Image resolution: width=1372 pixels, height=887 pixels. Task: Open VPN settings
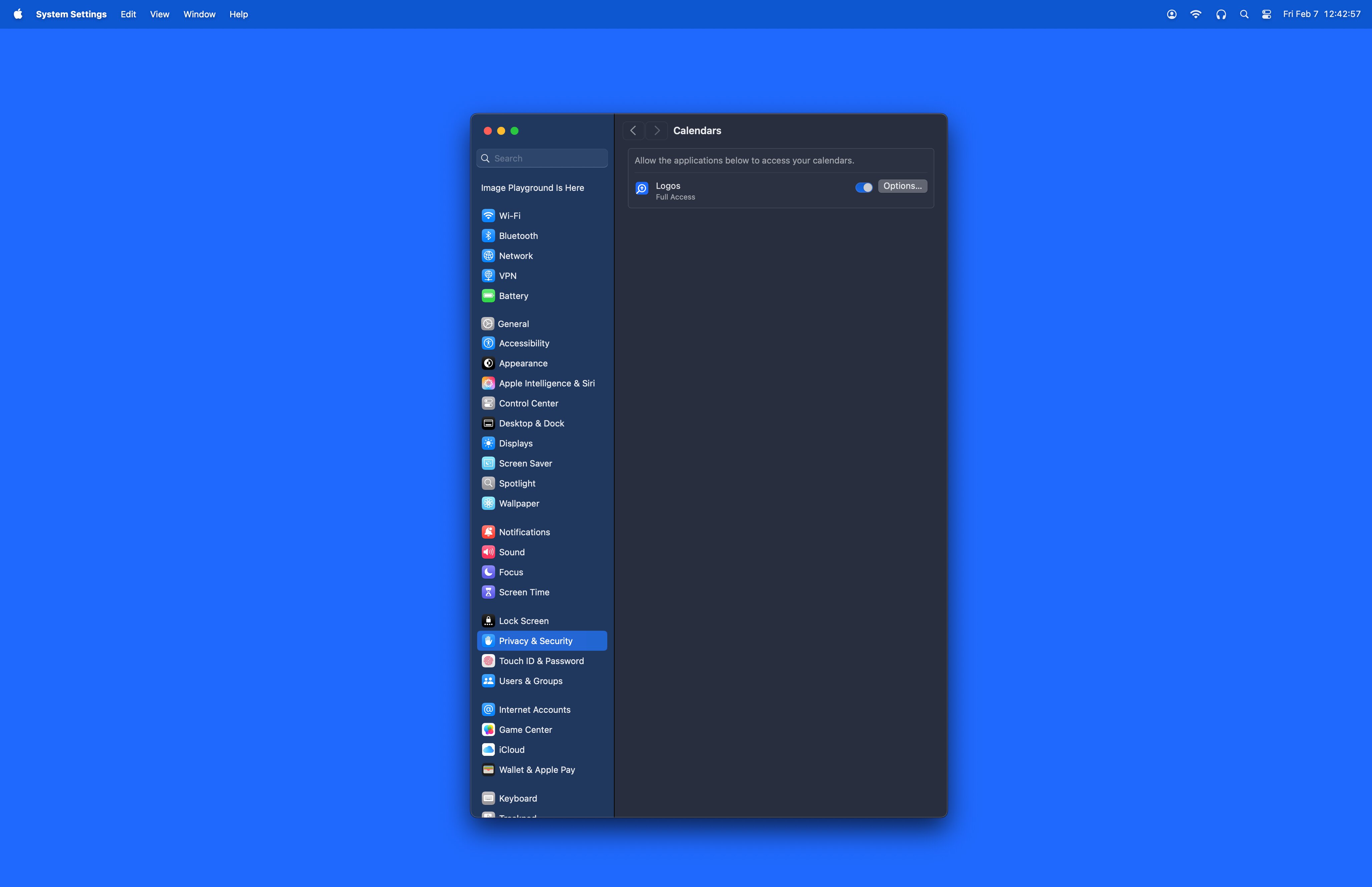click(542, 276)
